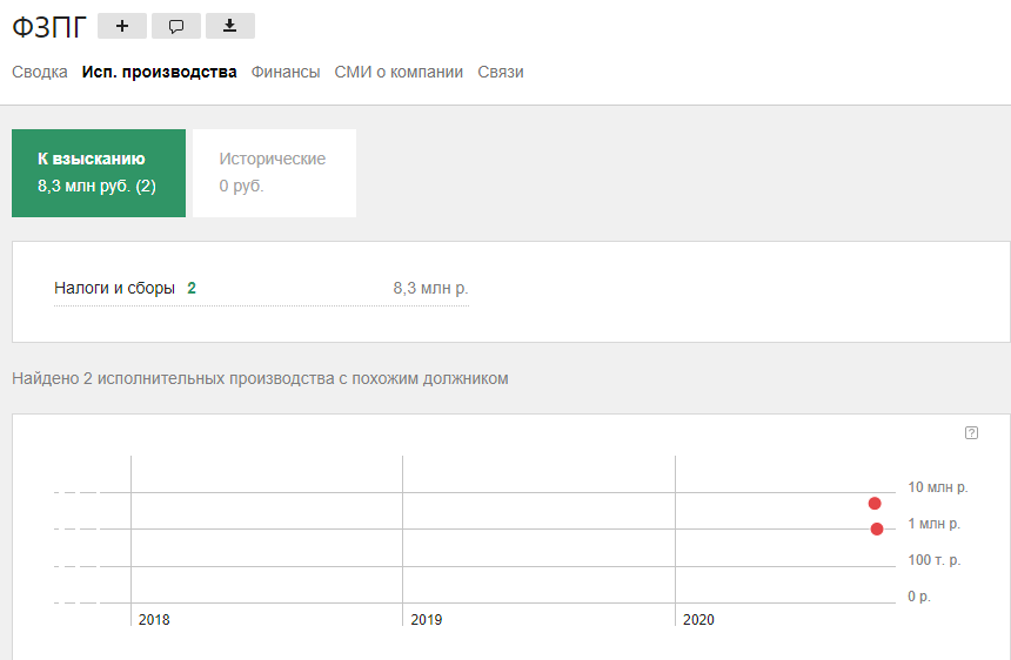The width and height of the screenshot is (1011, 660).
Task: Click the green count 2 beside Налоги и сборы
Action: tap(191, 288)
